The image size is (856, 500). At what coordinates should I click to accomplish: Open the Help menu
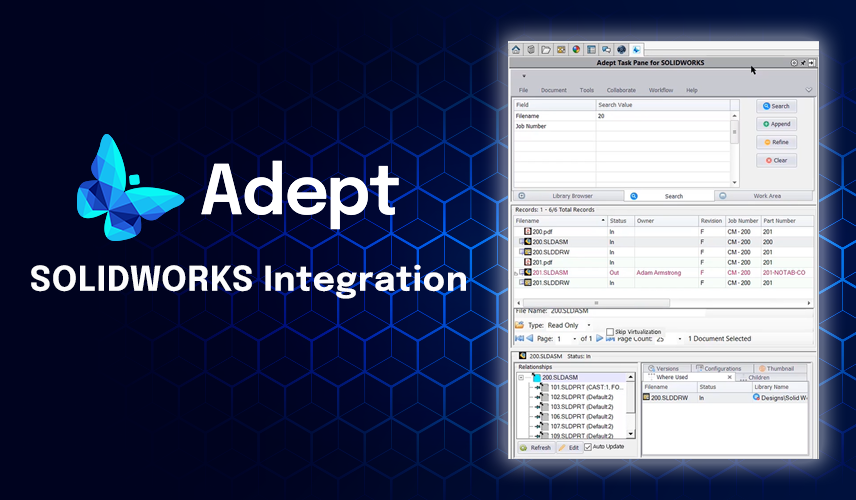tap(692, 90)
